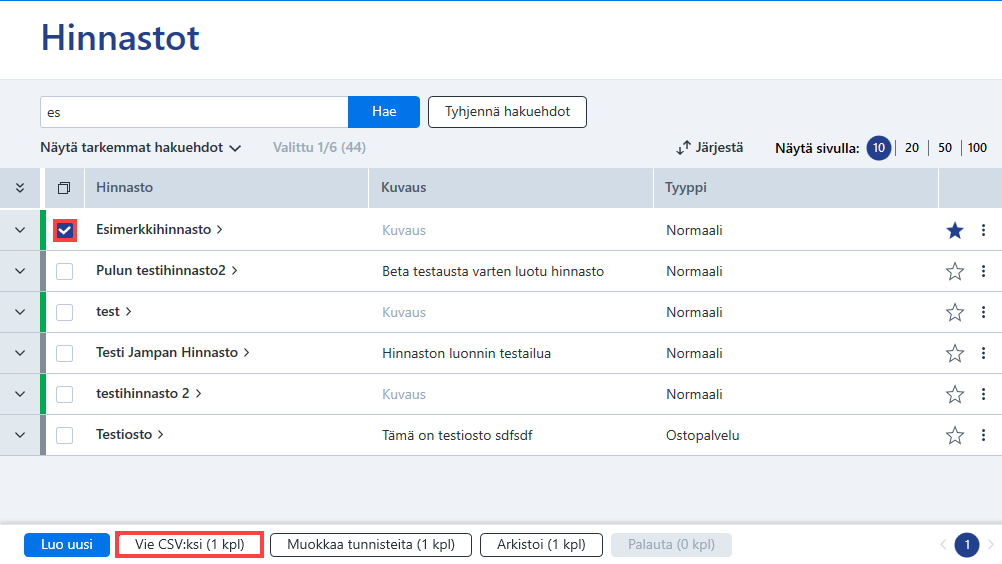Mark the test row as favorite

click(x=955, y=312)
